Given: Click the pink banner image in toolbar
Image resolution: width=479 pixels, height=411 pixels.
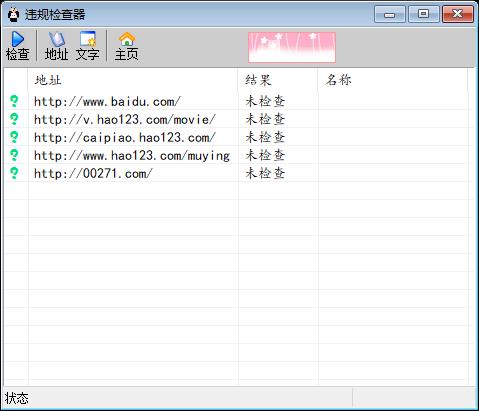Looking at the screenshot, I should tap(292, 47).
